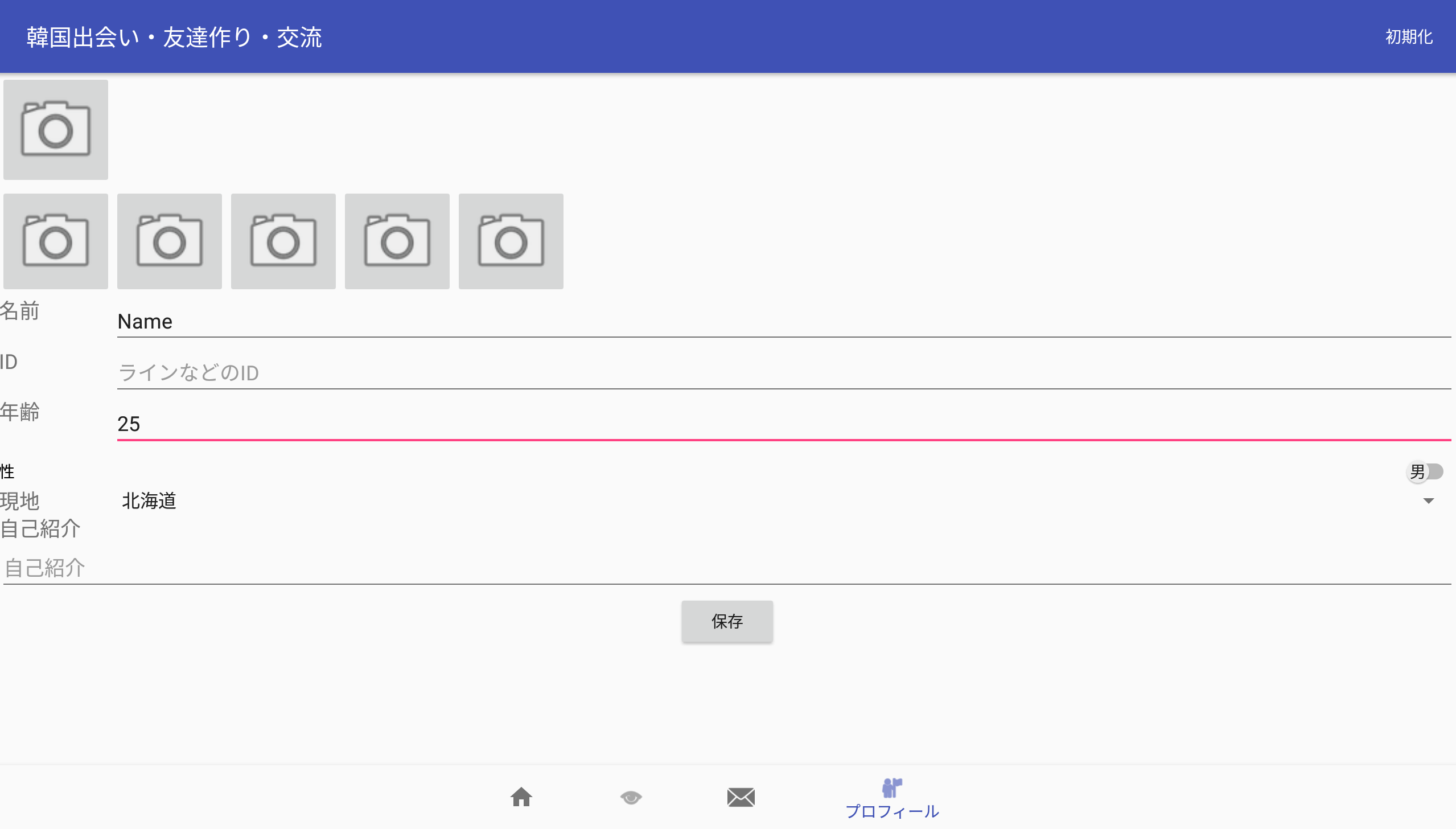Click the app title 韓国出会い・友達作り・交流
This screenshot has height=829, width=1456.
pyautogui.click(x=174, y=38)
